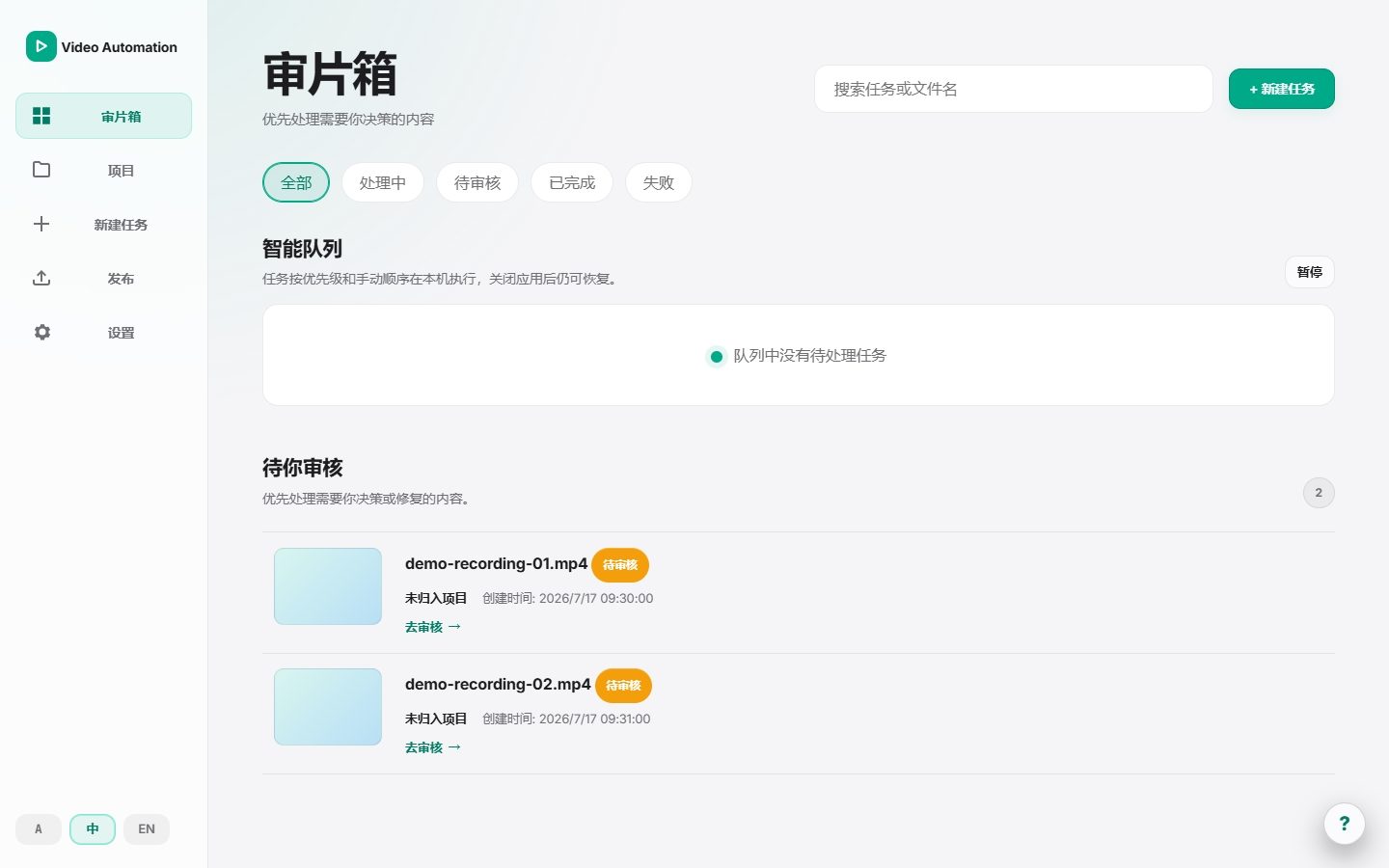Click the green dot beside the empty-queue message
Image resolution: width=1389 pixels, height=868 pixels.
(x=716, y=357)
